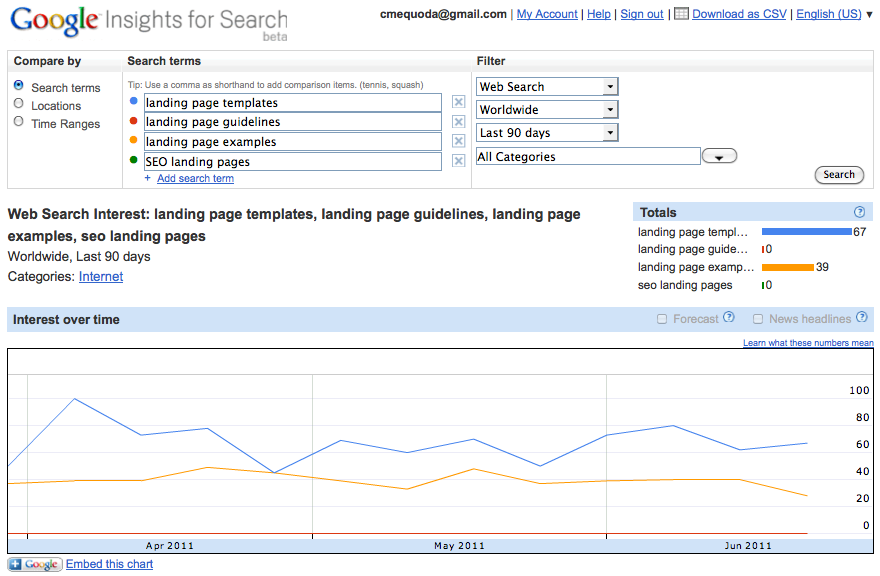Open the Forecast help question icon

point(728,317)
